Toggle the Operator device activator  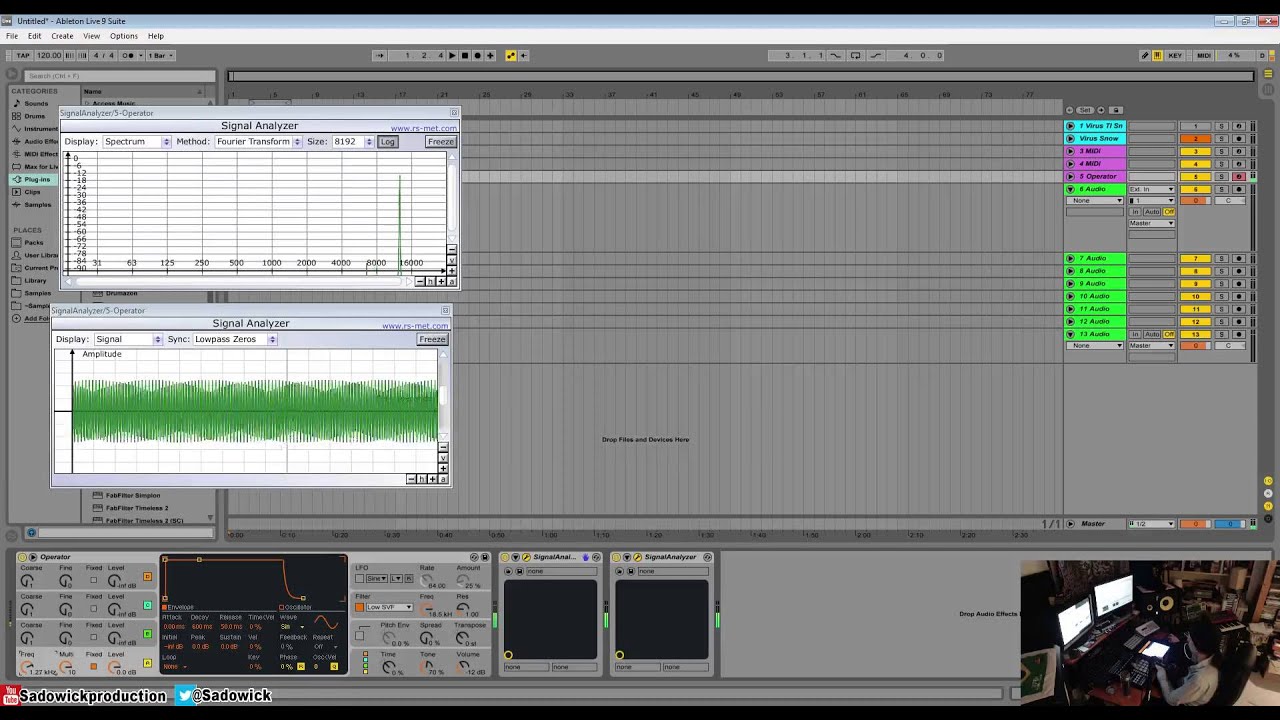pos(22,557)
